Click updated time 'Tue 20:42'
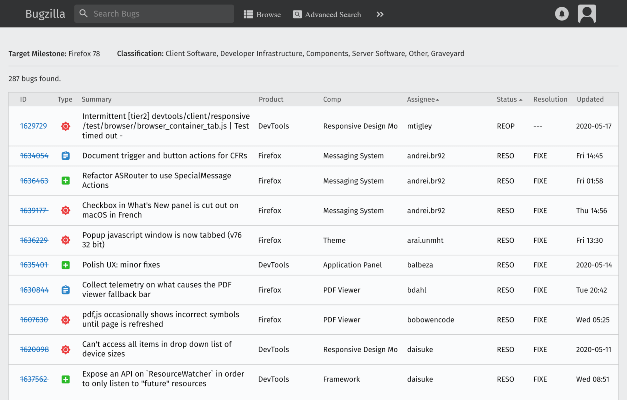This screenshot has height=400, width=627. (591, 290)
